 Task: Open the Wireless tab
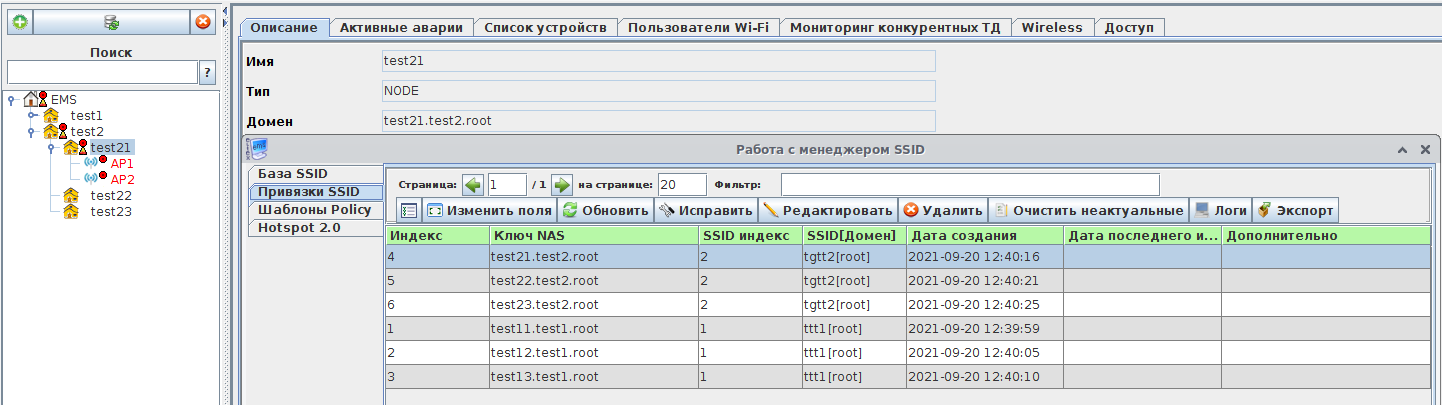click(1052, 27)
